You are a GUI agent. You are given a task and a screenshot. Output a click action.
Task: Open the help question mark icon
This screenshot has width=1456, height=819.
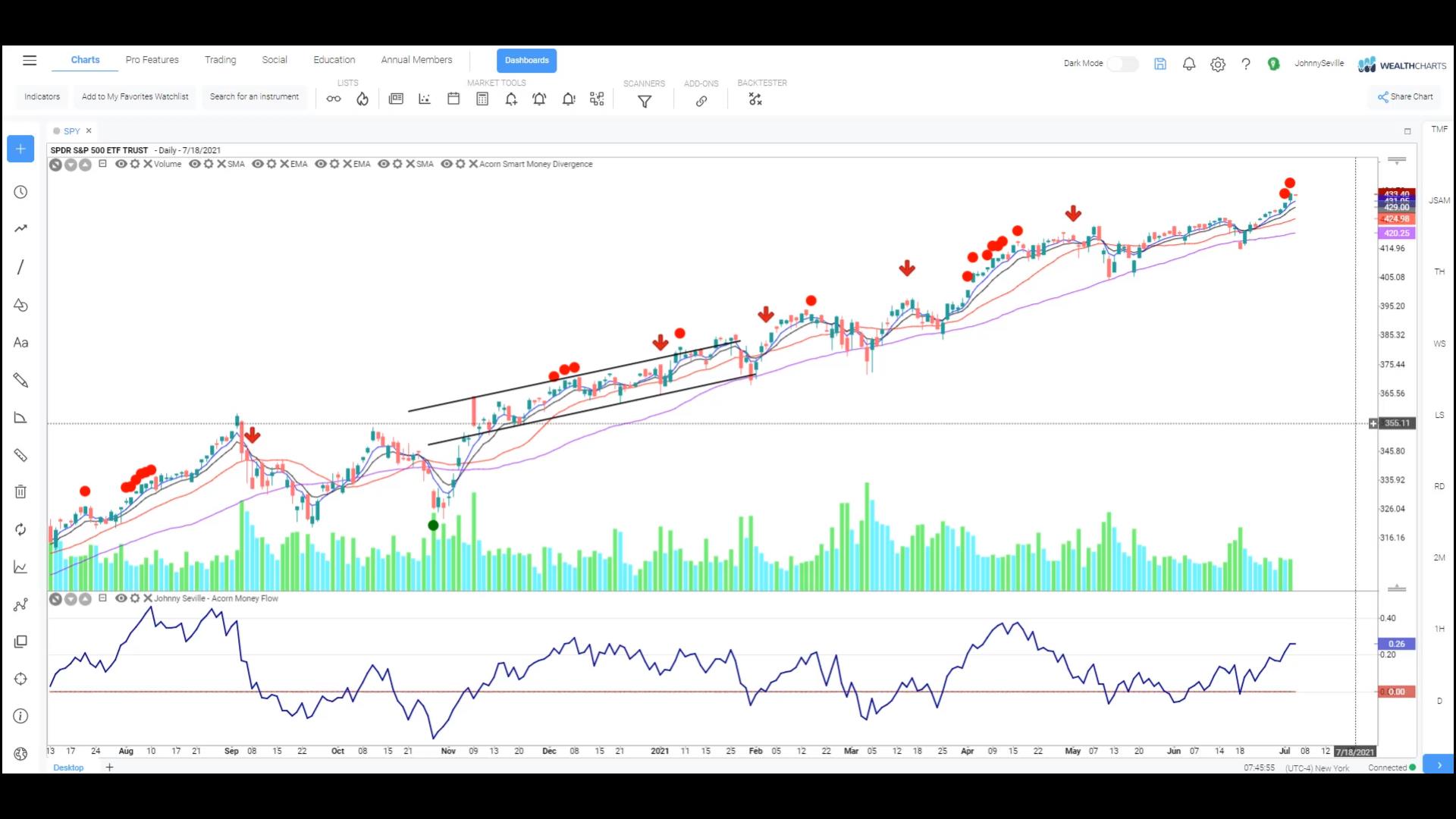pyautogui.click(x=1246, y=64)
